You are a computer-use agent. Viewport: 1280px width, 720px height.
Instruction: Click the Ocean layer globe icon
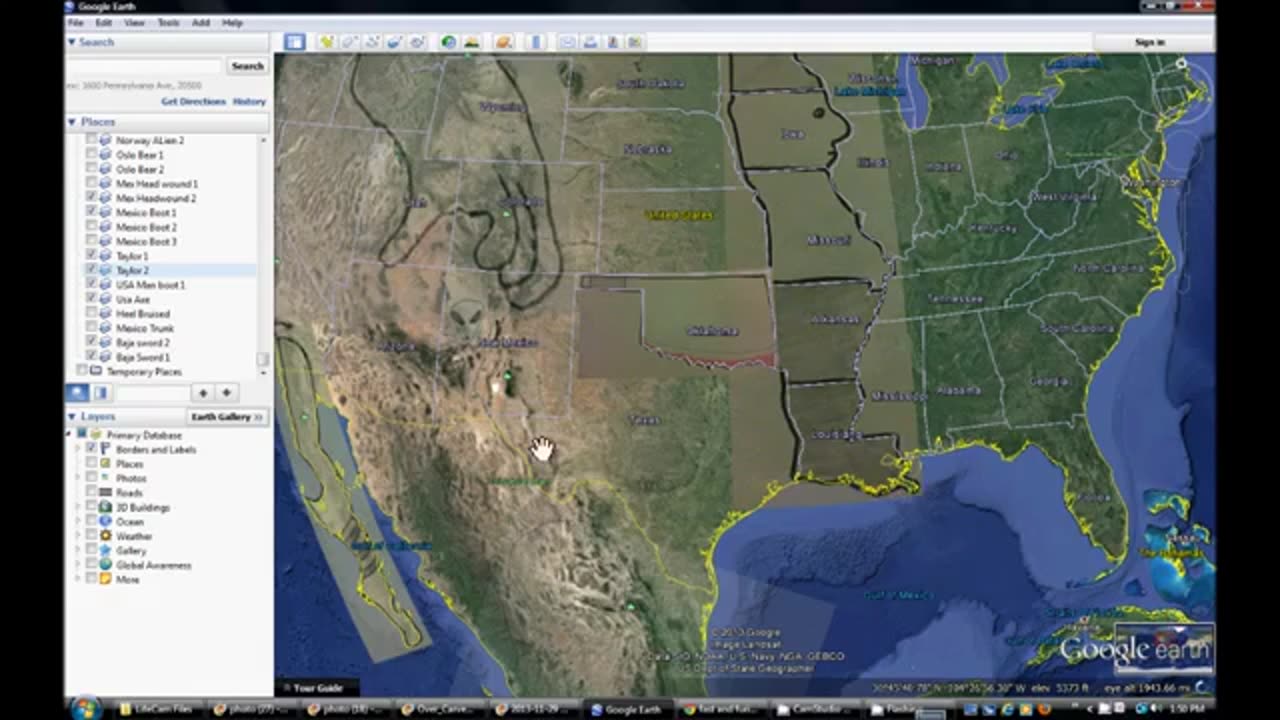[105, 522]
